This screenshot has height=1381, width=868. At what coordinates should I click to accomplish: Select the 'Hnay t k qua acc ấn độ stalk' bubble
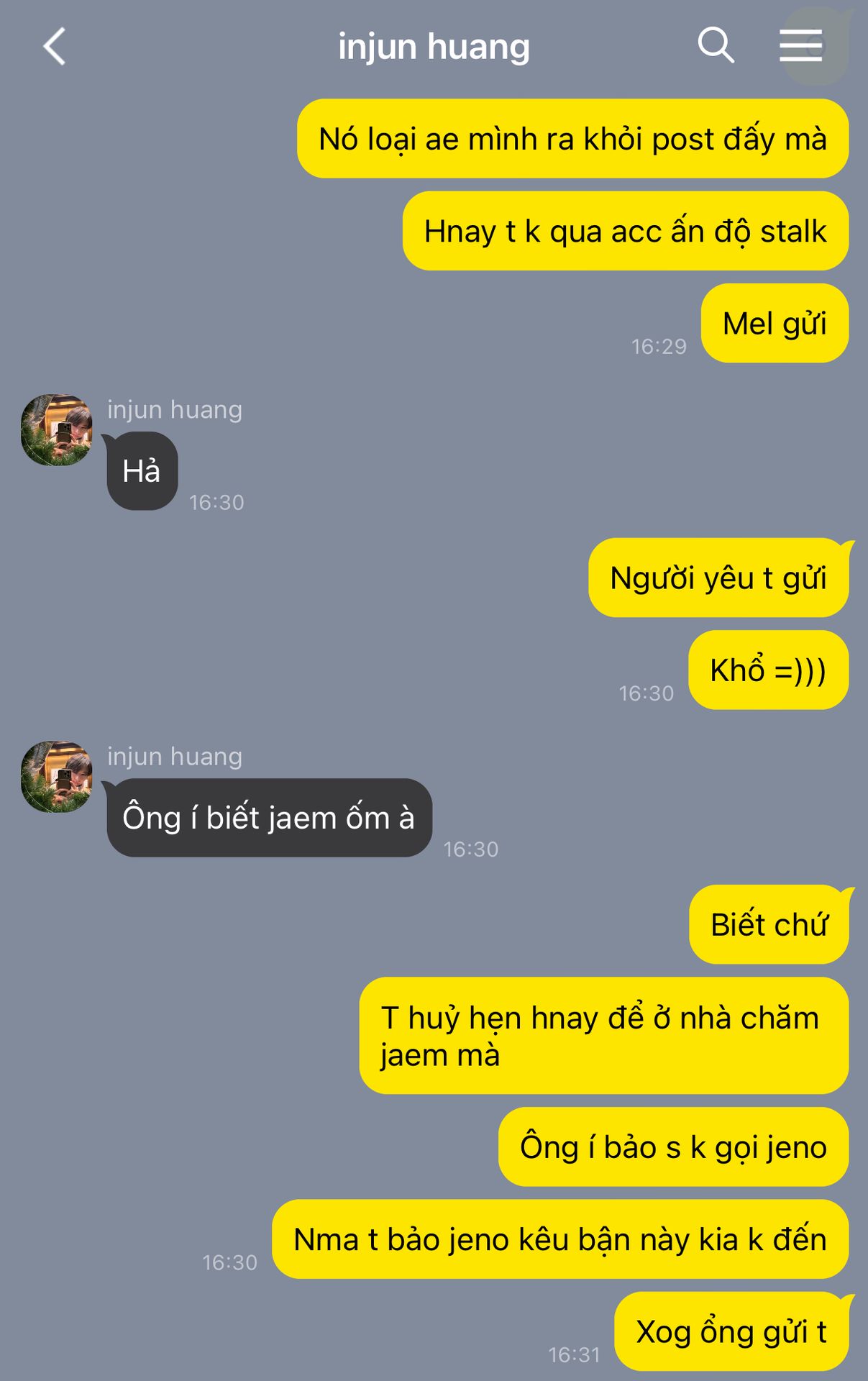(x=626, y=231)
